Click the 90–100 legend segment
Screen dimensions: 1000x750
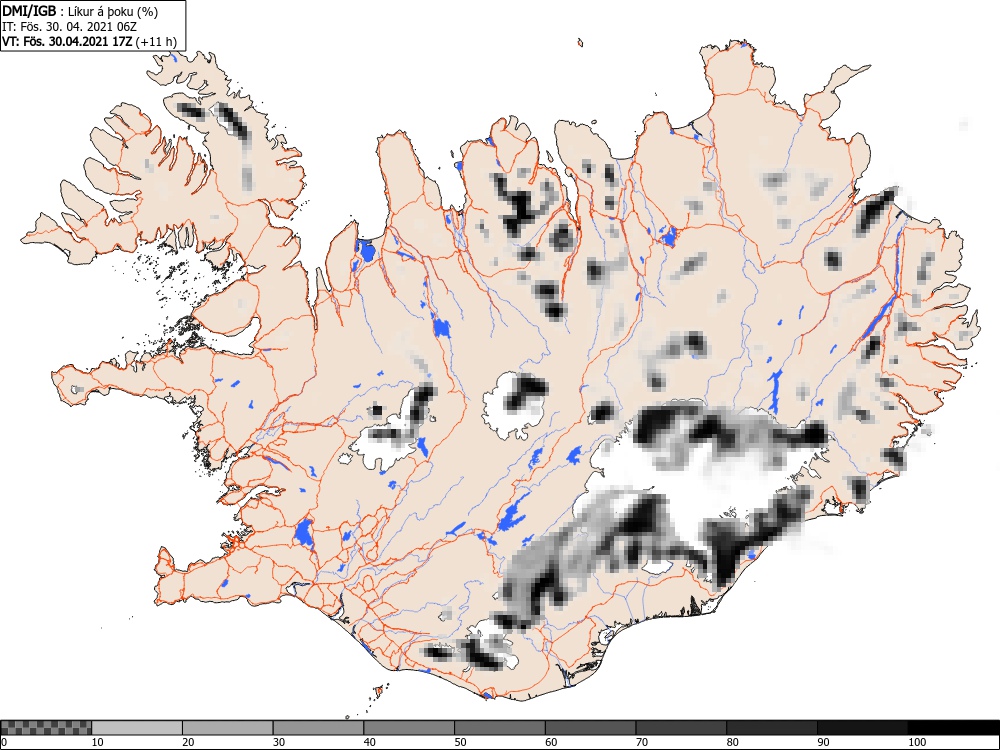pyautogui.click(x=862, y=728)
